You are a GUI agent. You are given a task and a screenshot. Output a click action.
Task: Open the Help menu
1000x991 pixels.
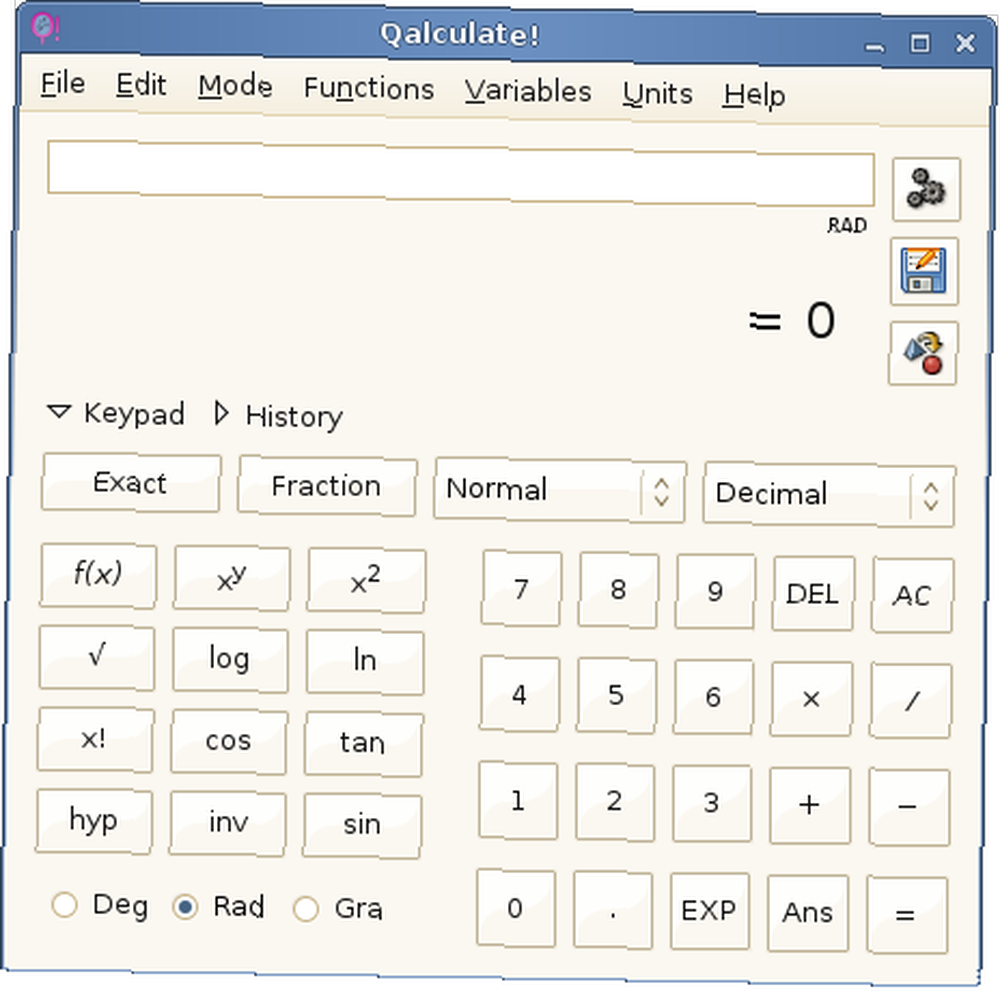coord(754,96)
